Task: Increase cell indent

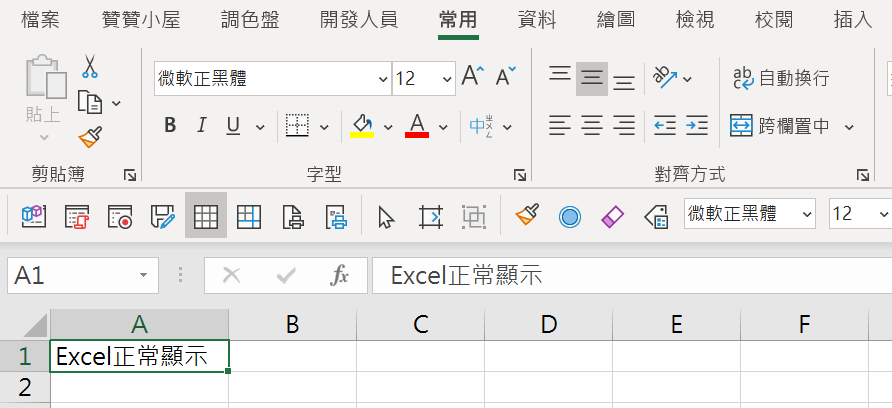Action: point(696,125)
